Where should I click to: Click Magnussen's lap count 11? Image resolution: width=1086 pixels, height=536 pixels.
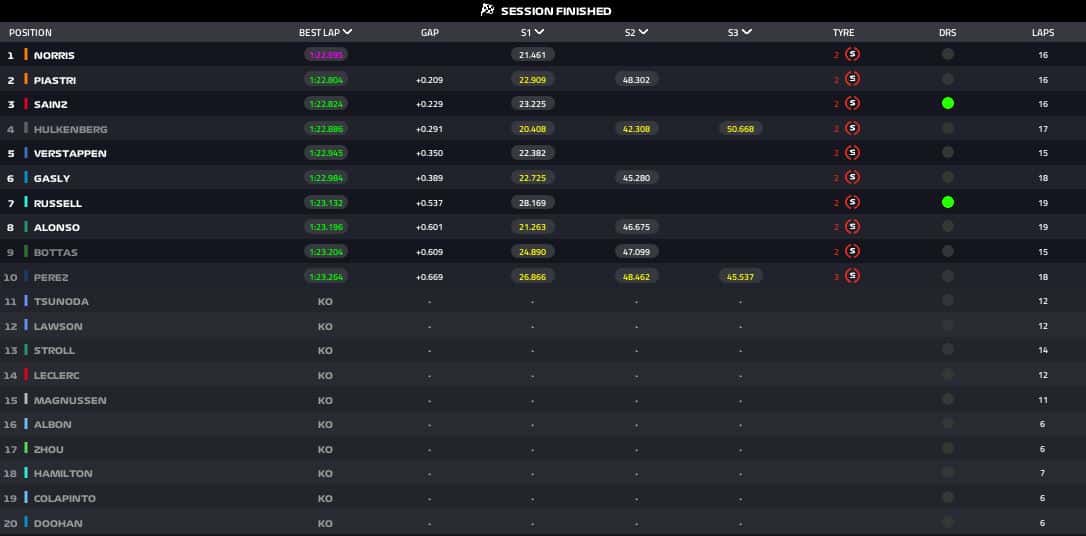(1043, 400)
